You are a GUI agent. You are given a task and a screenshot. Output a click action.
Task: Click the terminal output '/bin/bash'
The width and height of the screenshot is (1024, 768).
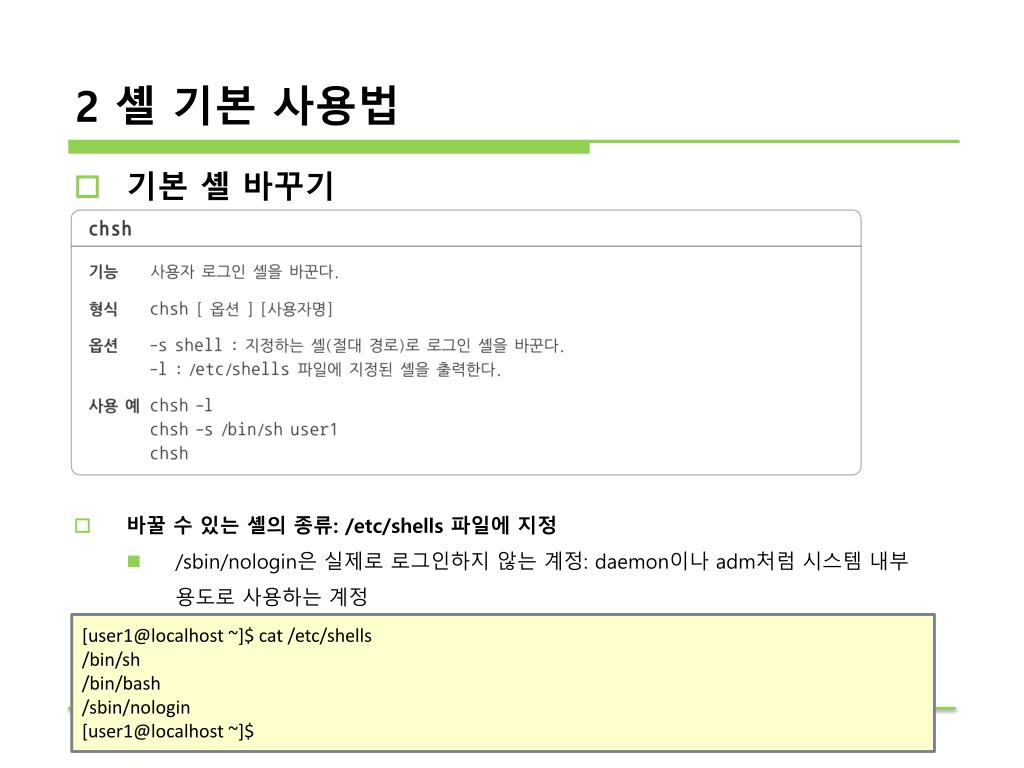[x=121, y=684]
